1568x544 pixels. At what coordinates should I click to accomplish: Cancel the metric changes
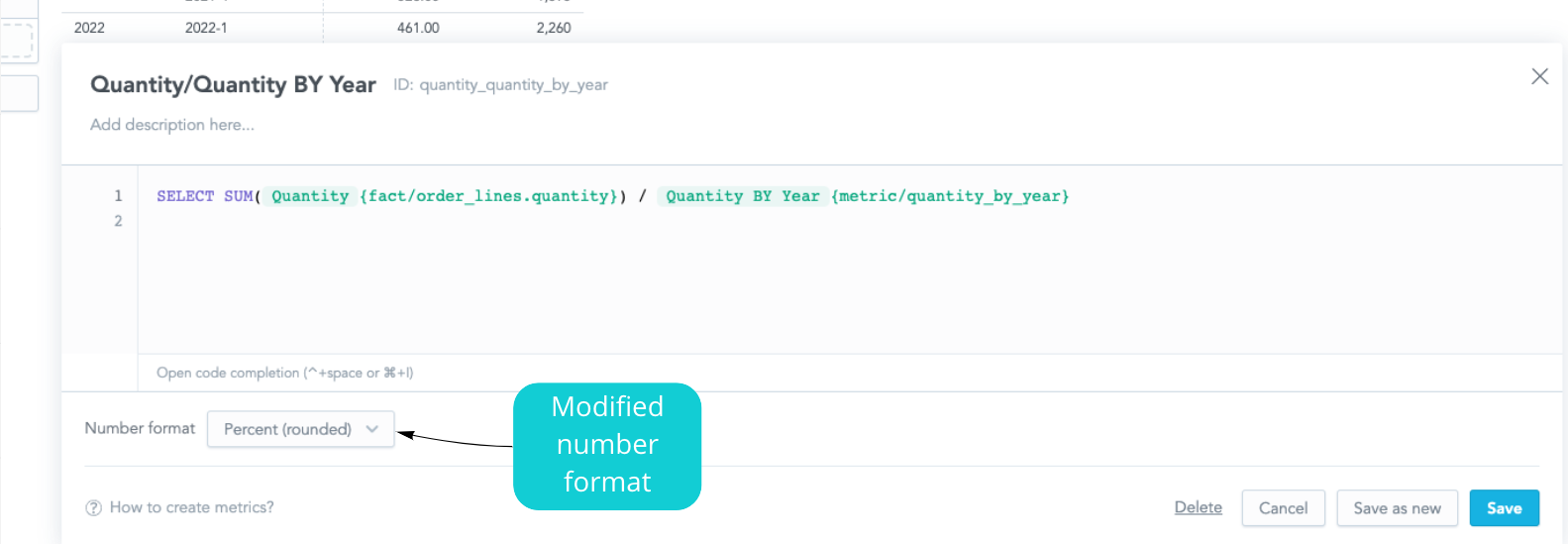[1283, 508]
